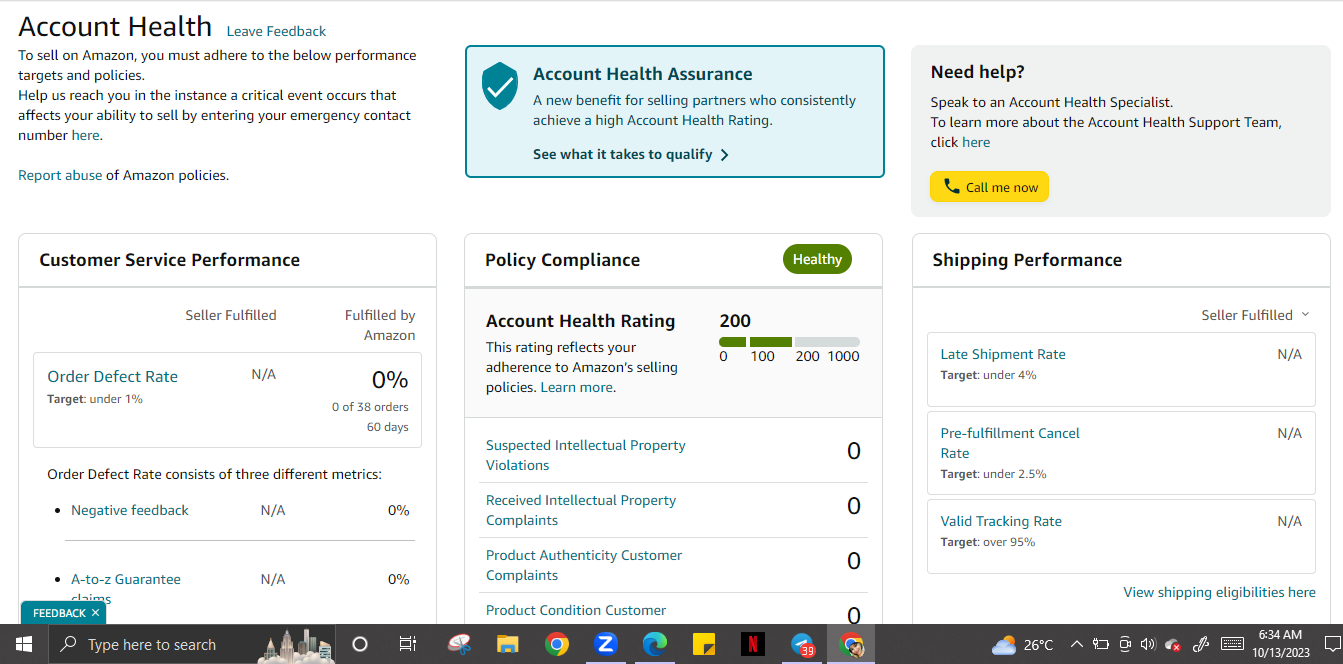Open the Report abuse link
Image resolution: width=1343 pixels, height=664 pixels.
(60, 175)
